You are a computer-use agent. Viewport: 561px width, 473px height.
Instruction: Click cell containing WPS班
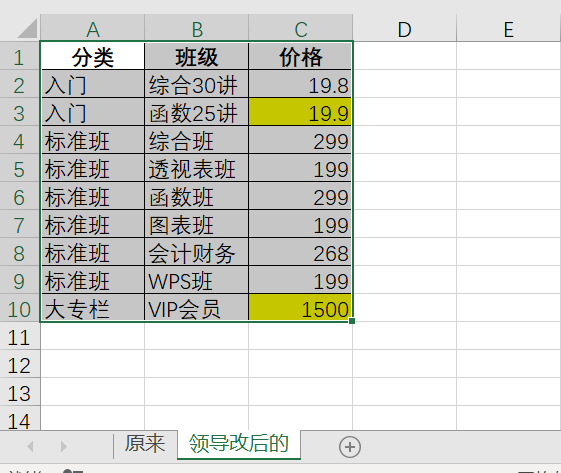[197, 280]
